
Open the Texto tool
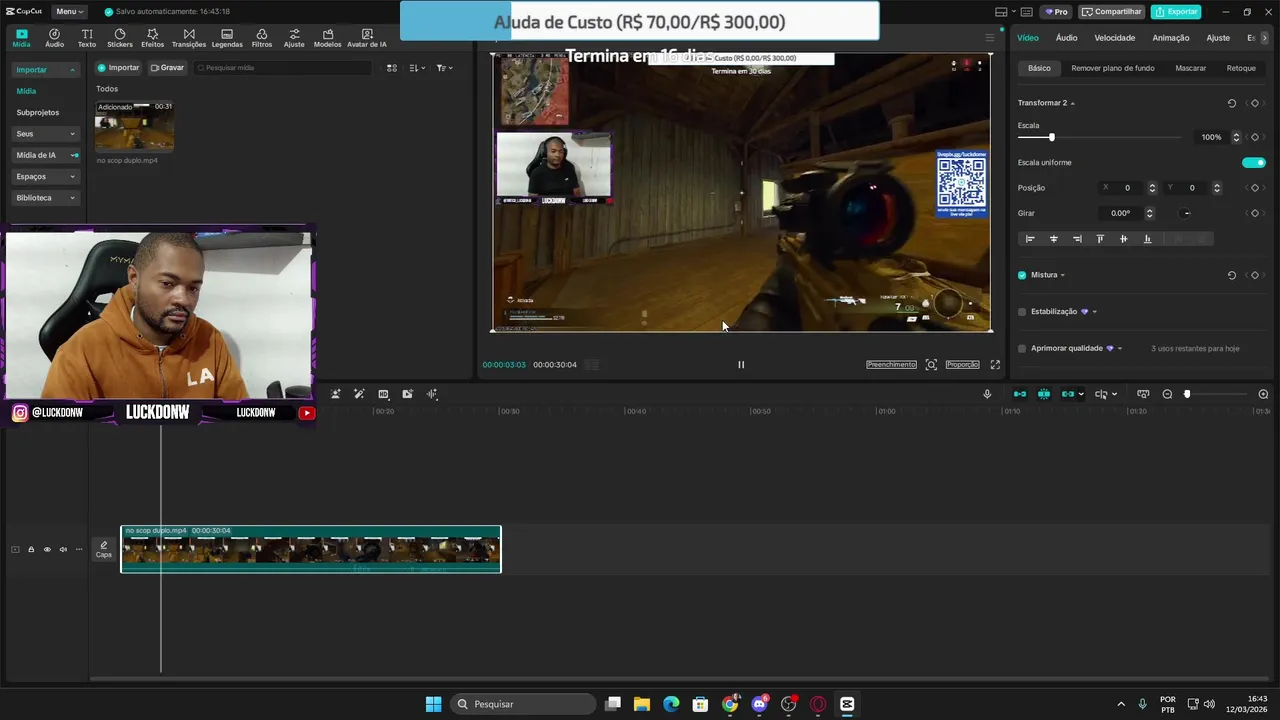coord(87,38)
